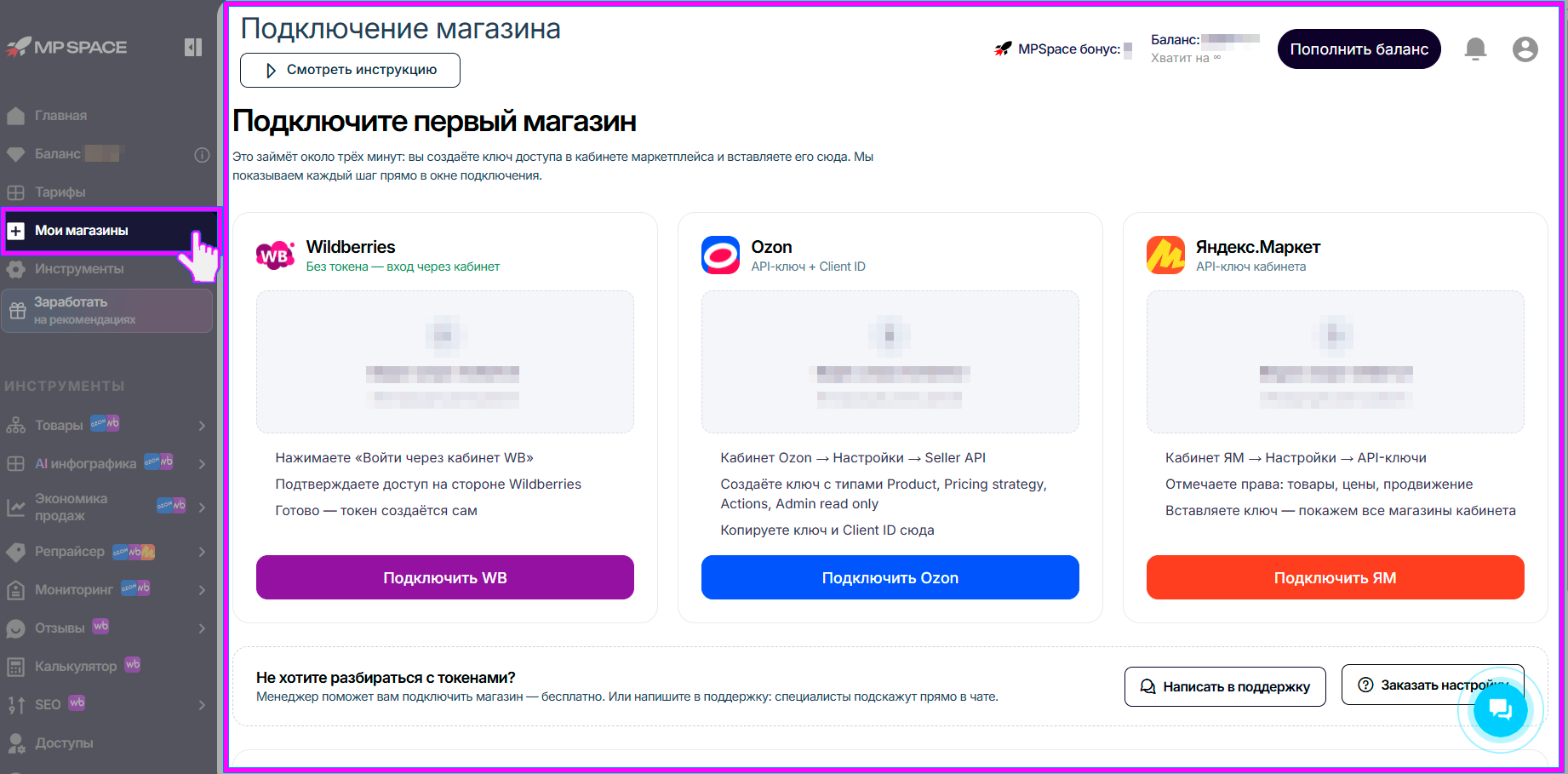This screenshot has width=1568, height=774.
Task: Select Мои магазины menu item
Action: coord(111,231)
